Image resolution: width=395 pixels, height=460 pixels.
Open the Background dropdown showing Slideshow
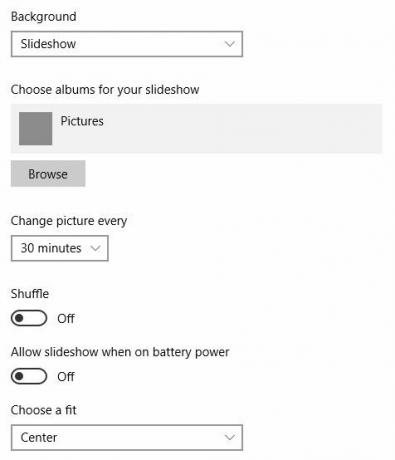tap(127, 44)
